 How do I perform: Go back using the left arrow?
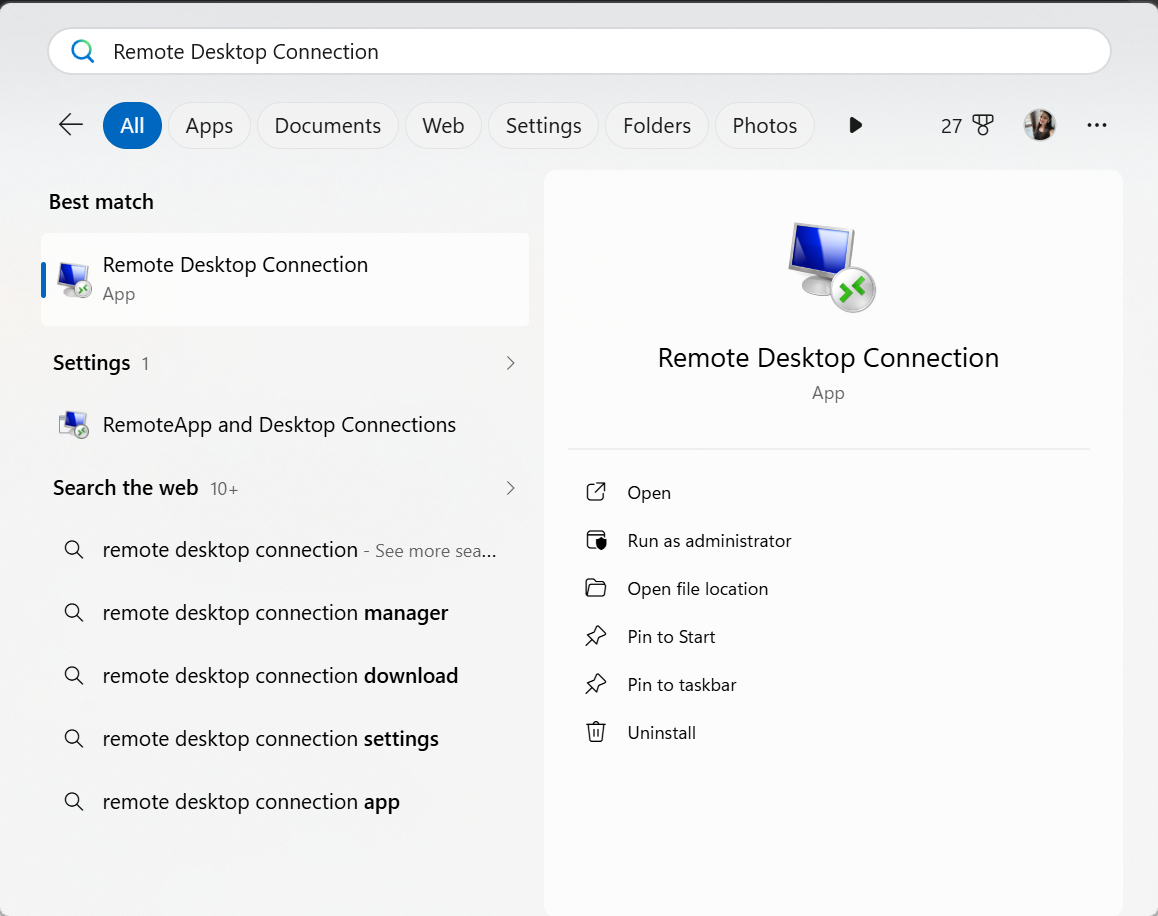[x=71, y=125]
